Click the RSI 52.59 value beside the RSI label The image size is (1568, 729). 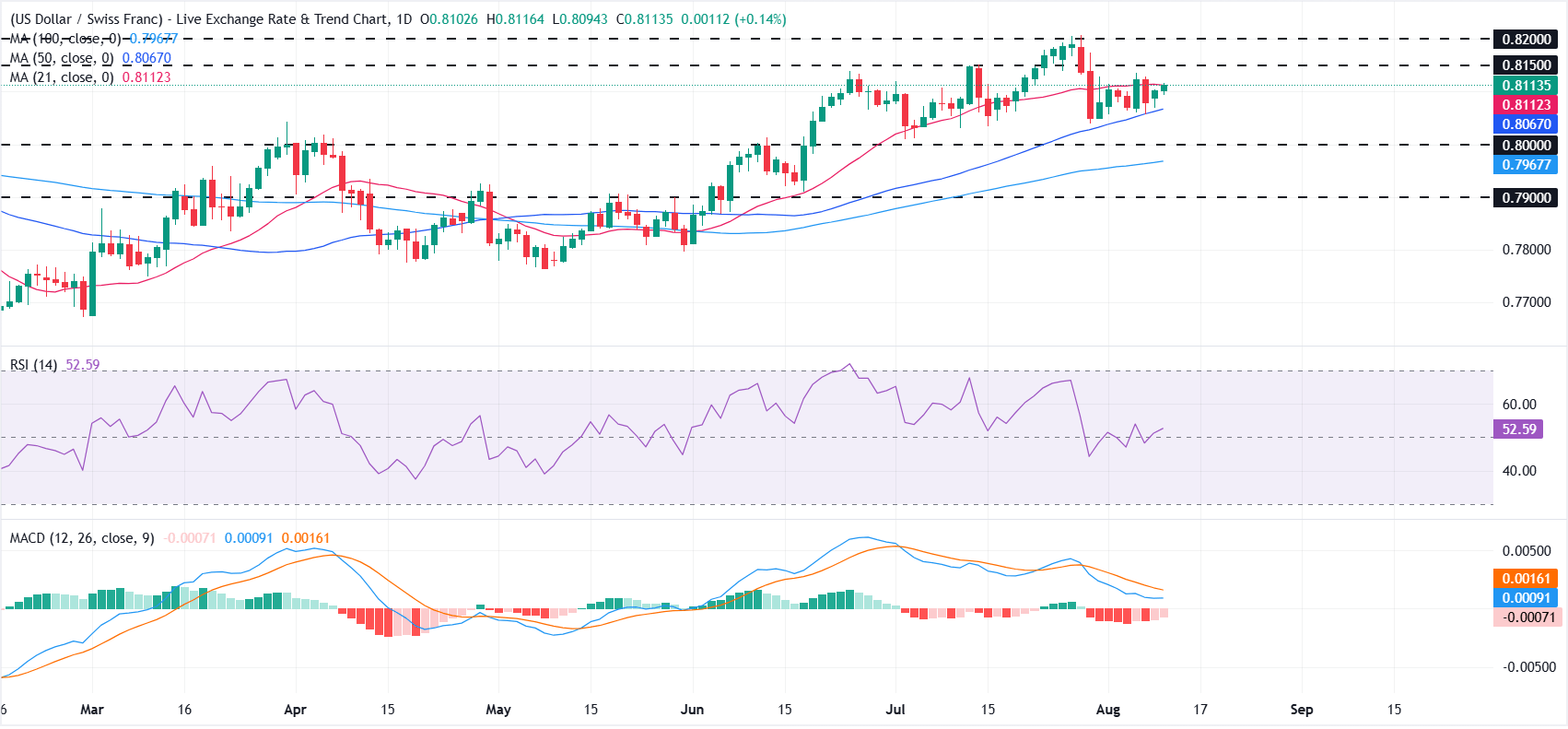pos(83,365)
